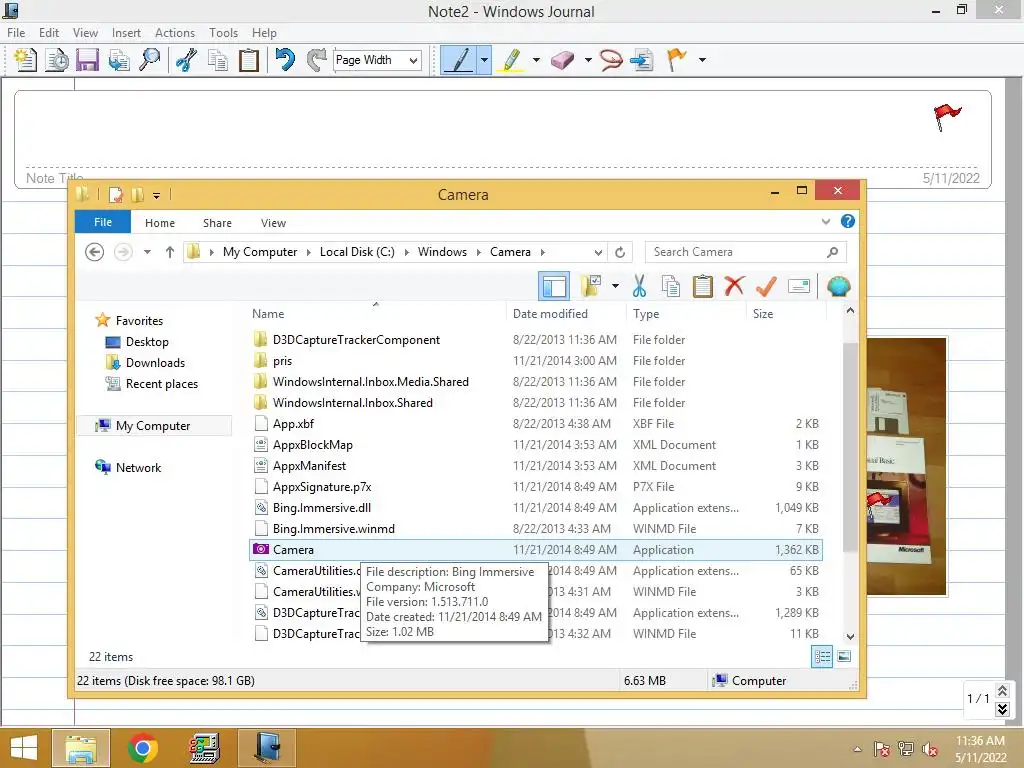
Task: Click the Journal toolbar Copy icon
Action: [x=217, y=60]
